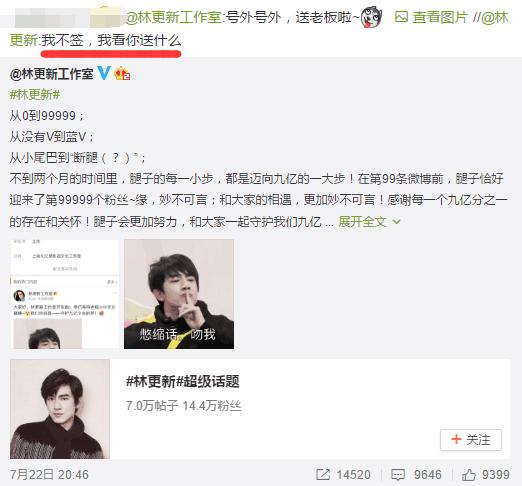Open @林更新工作室 mention in repost text
The width and height of the screenshot is (522, 486).
(x=173, y=17)
